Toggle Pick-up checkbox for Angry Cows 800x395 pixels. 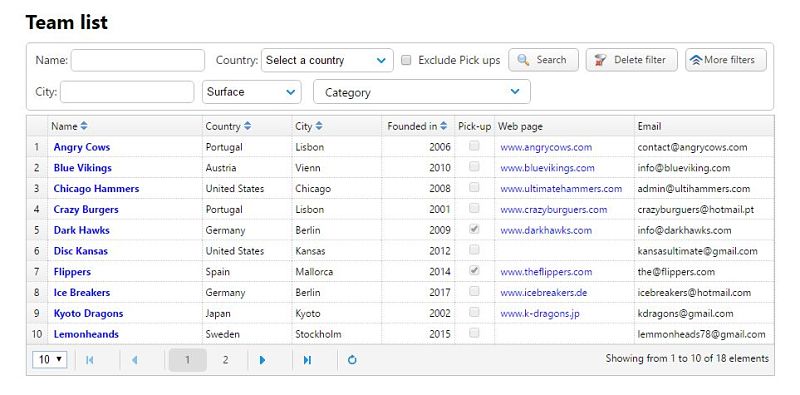(474, 146)
